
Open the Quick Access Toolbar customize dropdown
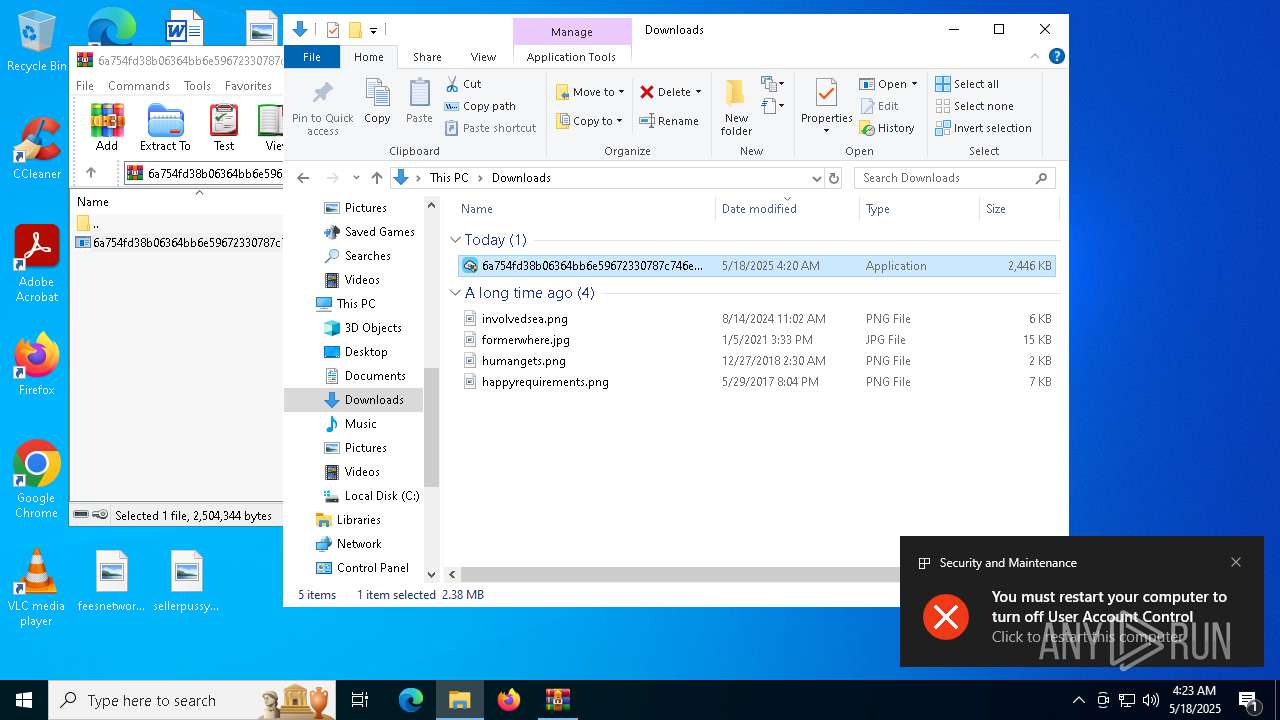(374, 30)
